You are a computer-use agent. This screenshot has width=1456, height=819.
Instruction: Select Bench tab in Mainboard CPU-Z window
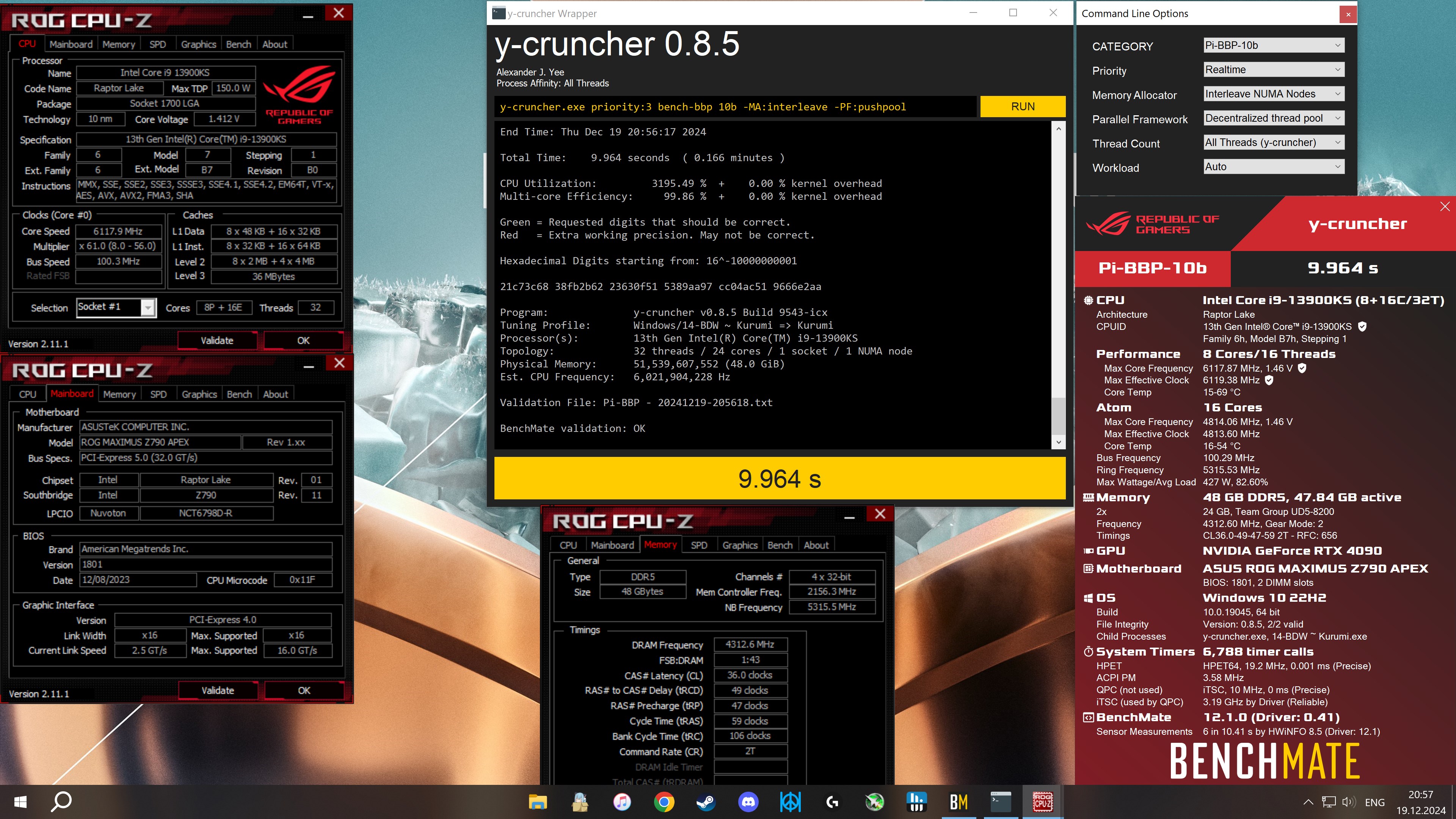pyautogui.click(x=239, y=394)
